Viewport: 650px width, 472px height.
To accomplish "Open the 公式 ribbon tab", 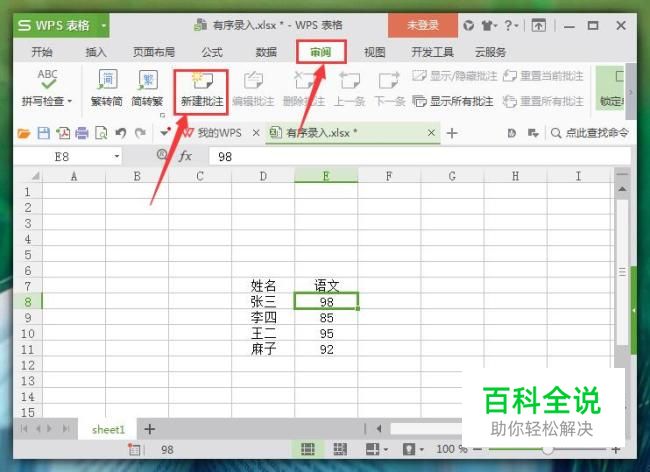I will click(212, 52).
